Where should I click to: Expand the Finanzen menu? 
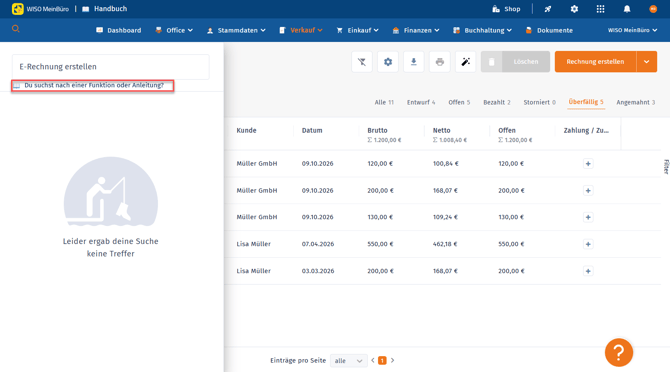[x=416, y=30]
